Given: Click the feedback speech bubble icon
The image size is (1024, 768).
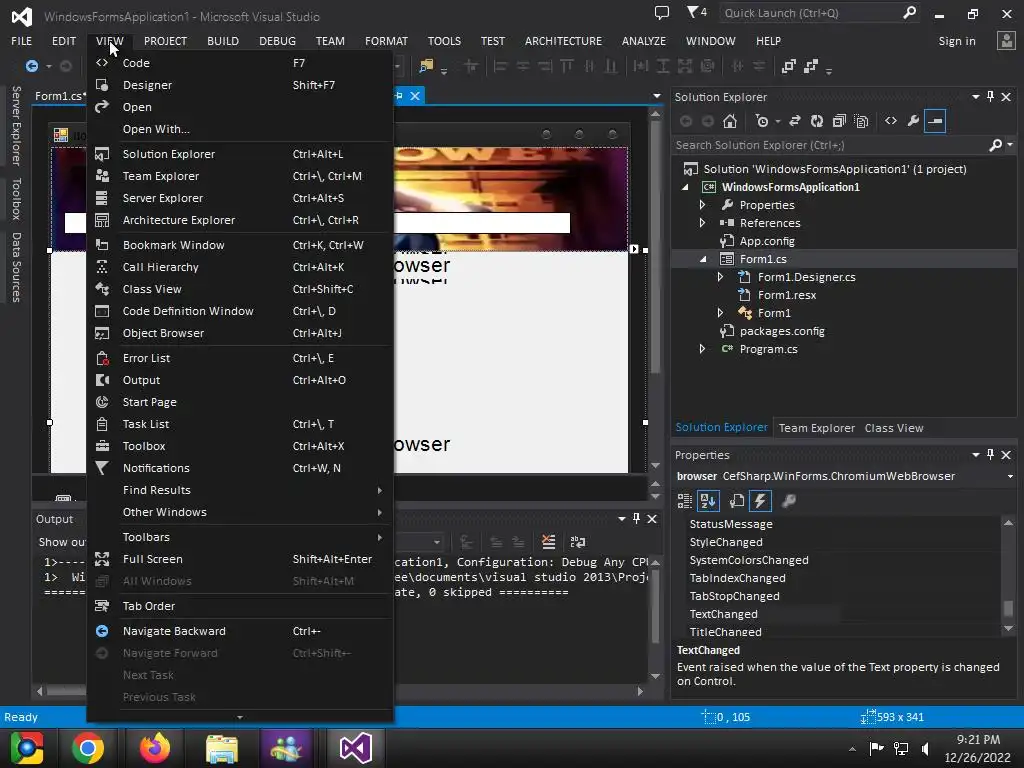Looking at the screenshot, I should coord(662,12).
